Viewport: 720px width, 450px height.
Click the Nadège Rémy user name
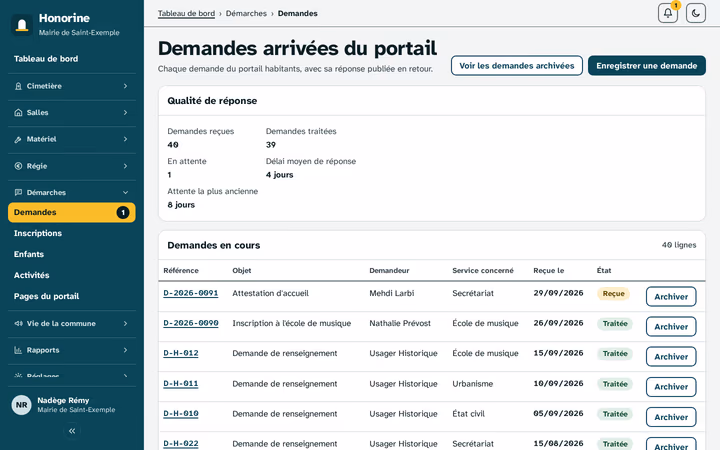point(63,400)
